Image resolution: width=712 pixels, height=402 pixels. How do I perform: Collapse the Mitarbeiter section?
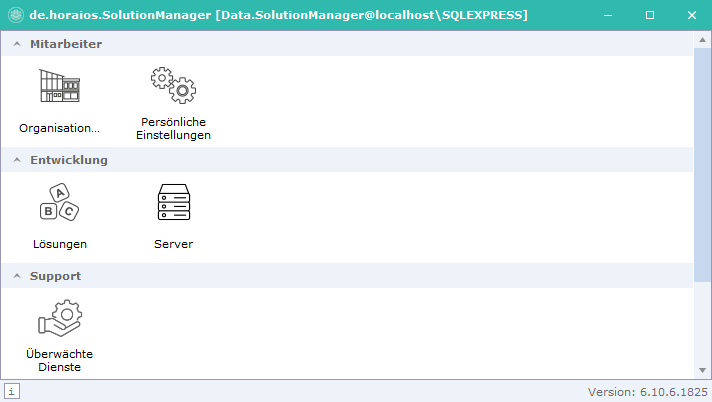point(17,44)
